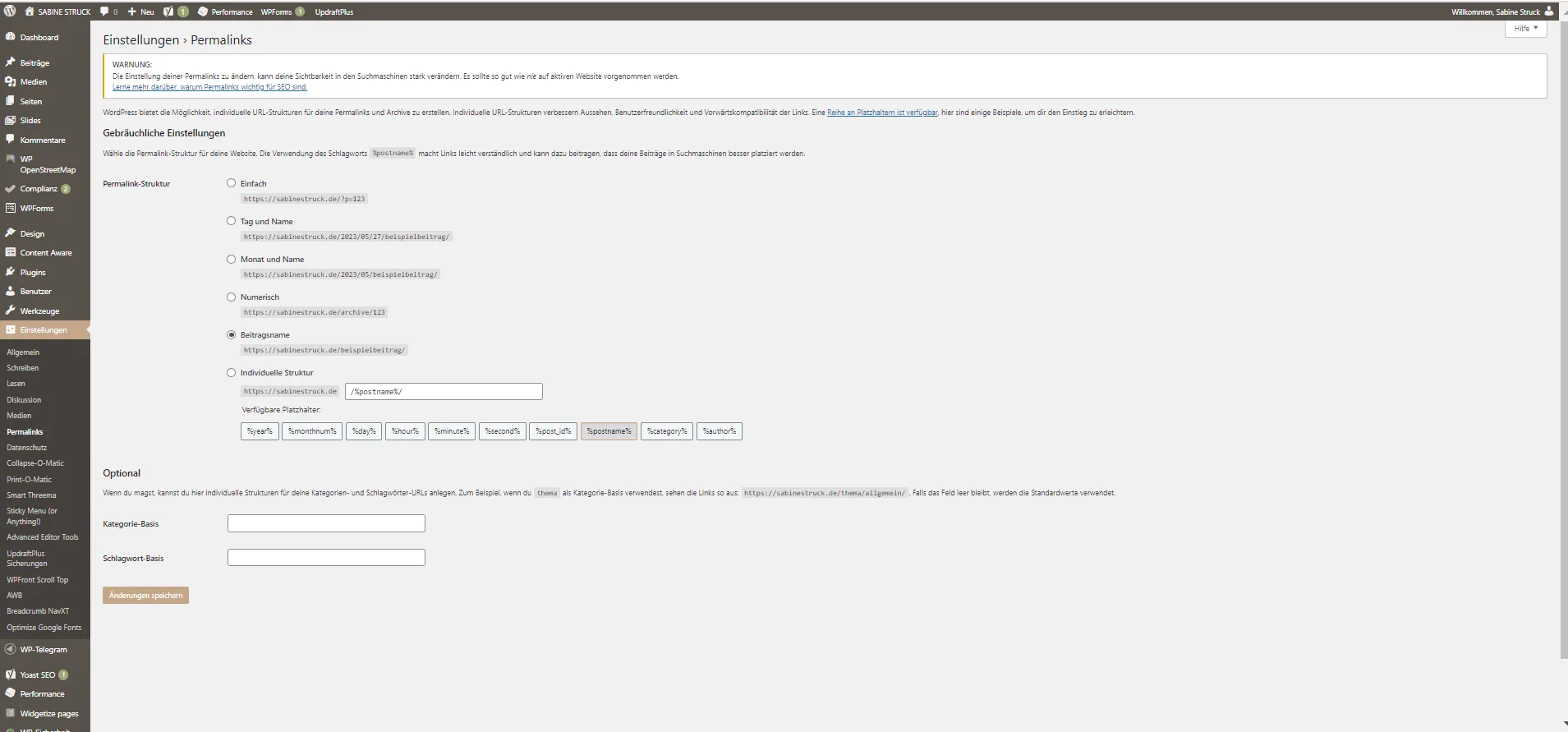Open the Advanced Editor Tools submenu
This screenshot has width=1568, height=732.
pyautogui.click(x=43, y=537)
